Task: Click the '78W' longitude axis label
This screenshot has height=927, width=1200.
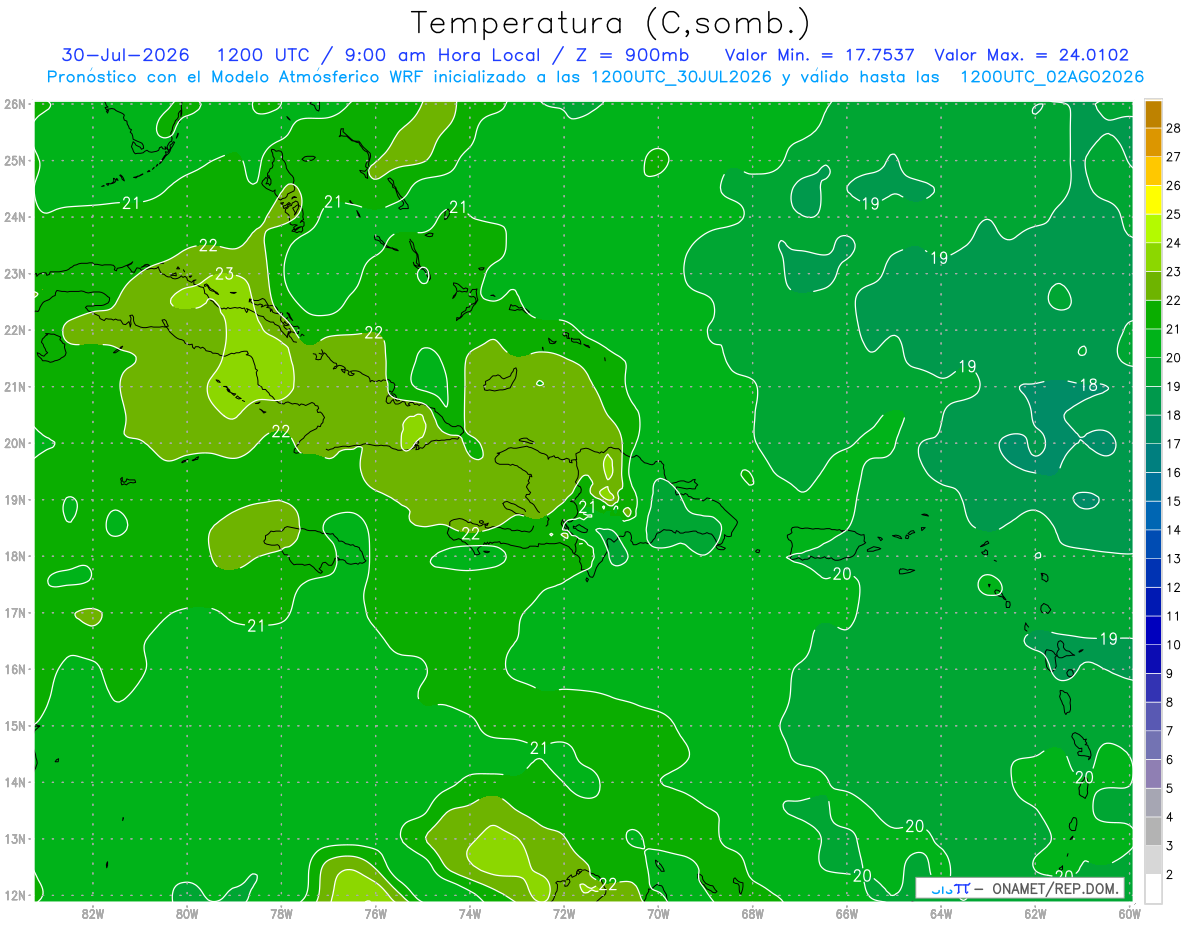Action: [281, 913]
